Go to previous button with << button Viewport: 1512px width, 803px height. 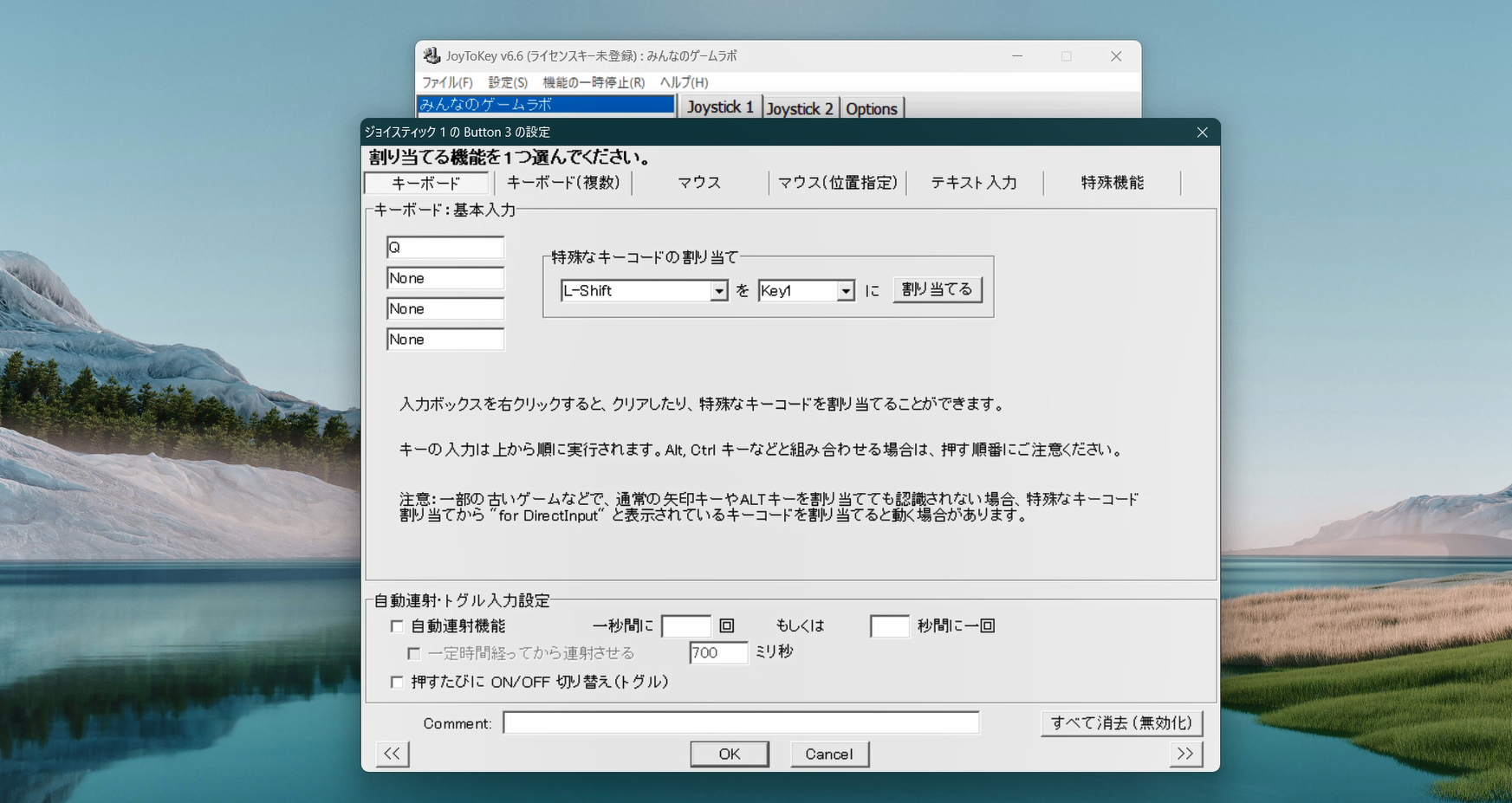click(393, 754)
